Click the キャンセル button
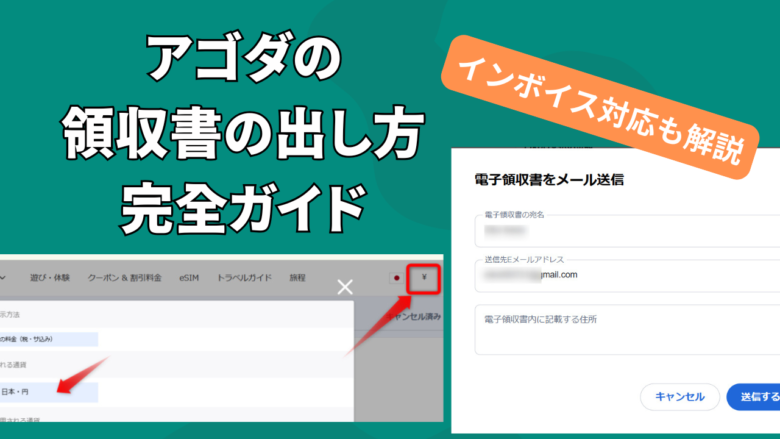This screenshot has height=439, width=780. [680, 397]
